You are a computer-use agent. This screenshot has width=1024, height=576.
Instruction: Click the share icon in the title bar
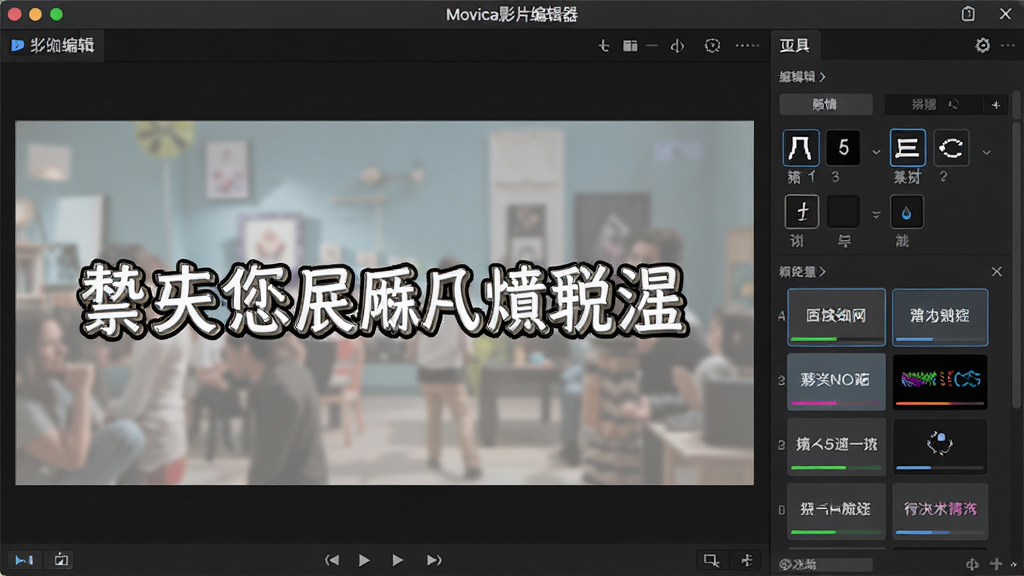click(x=968, y=14)
